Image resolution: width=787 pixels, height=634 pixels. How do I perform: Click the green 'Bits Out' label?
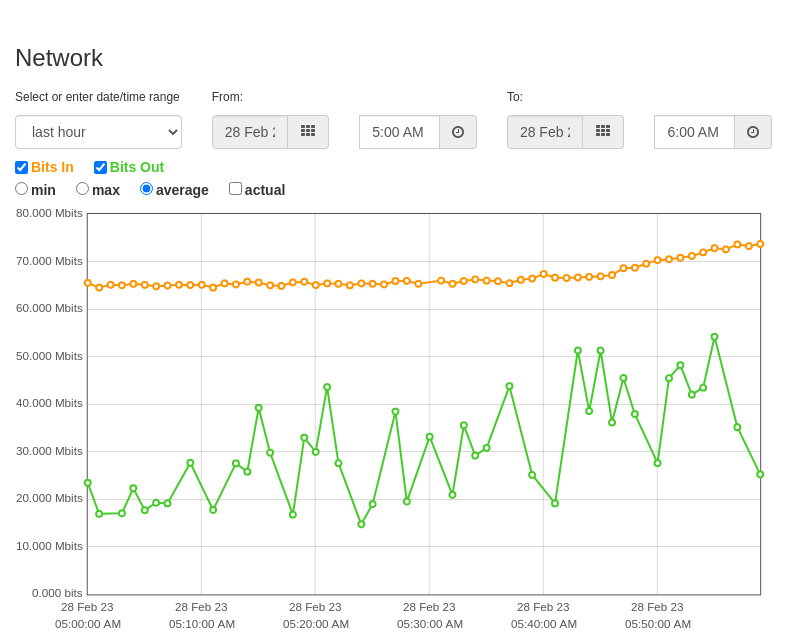pyautogui.click(x=137, y=167)
